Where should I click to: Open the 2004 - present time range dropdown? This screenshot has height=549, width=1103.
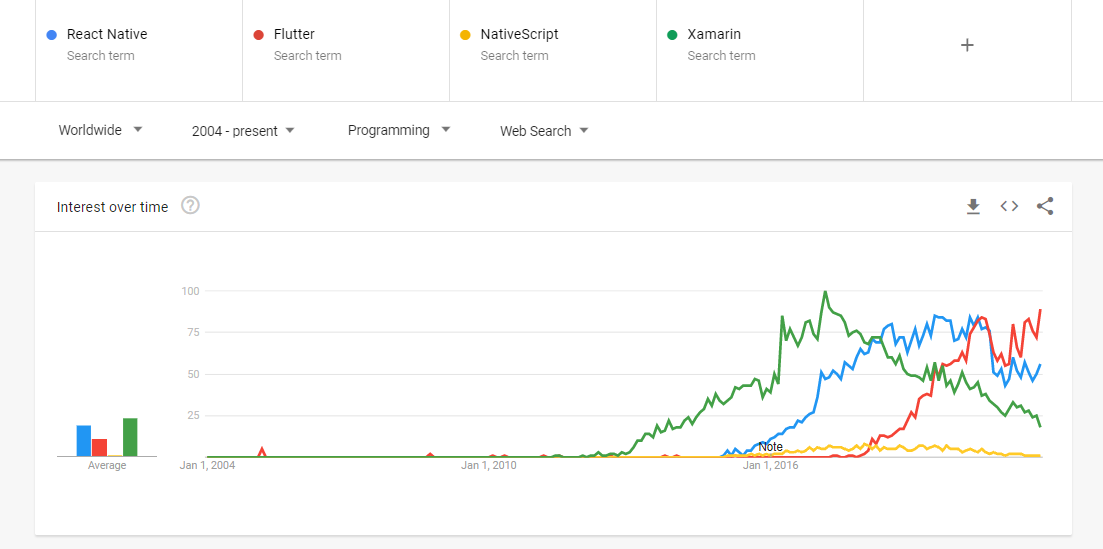click(243, 131)
